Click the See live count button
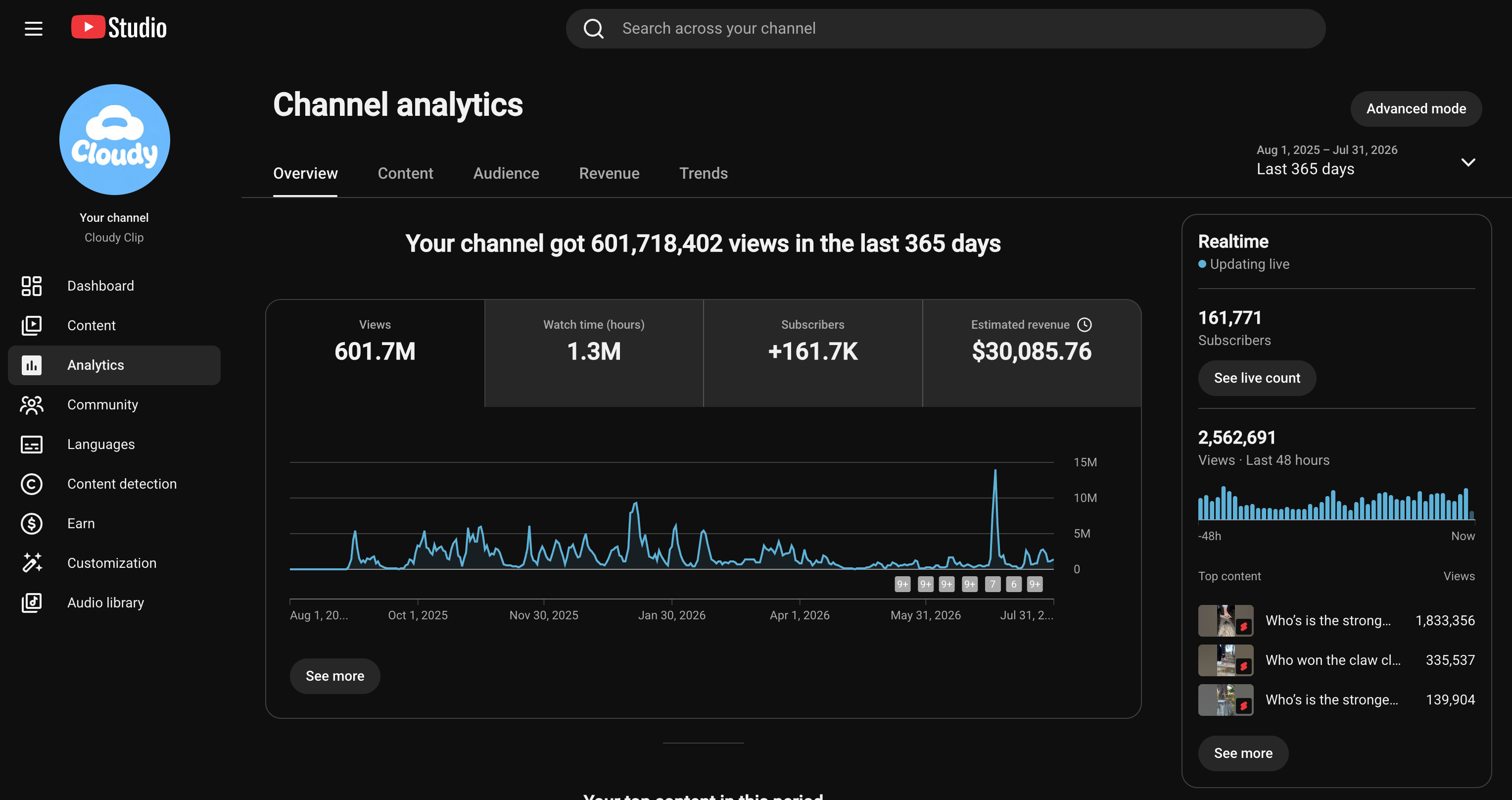Screen dimensions: 1512x800 [1257, 378]
